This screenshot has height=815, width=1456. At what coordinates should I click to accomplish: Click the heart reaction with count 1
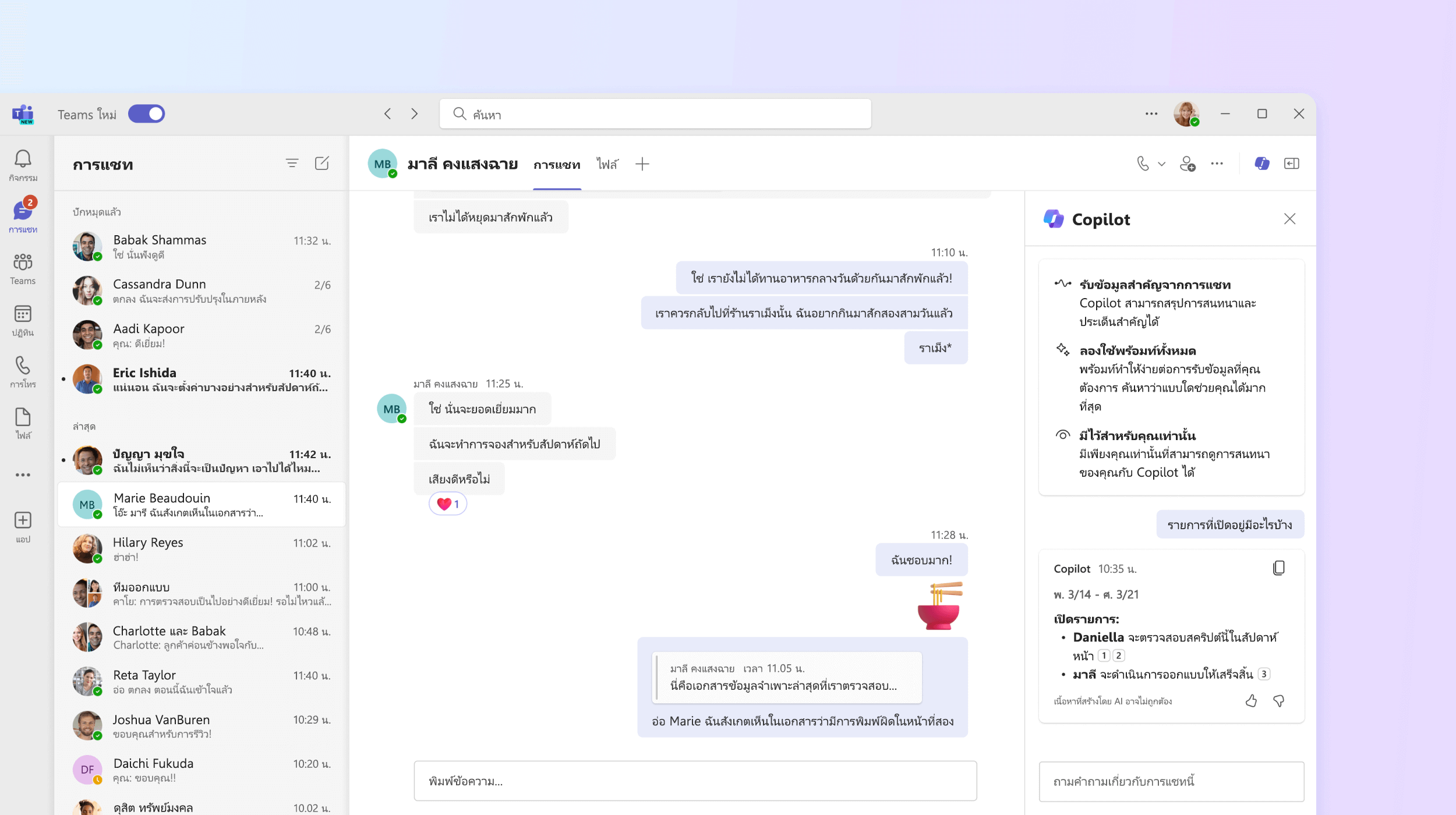(x=448, y=504)
